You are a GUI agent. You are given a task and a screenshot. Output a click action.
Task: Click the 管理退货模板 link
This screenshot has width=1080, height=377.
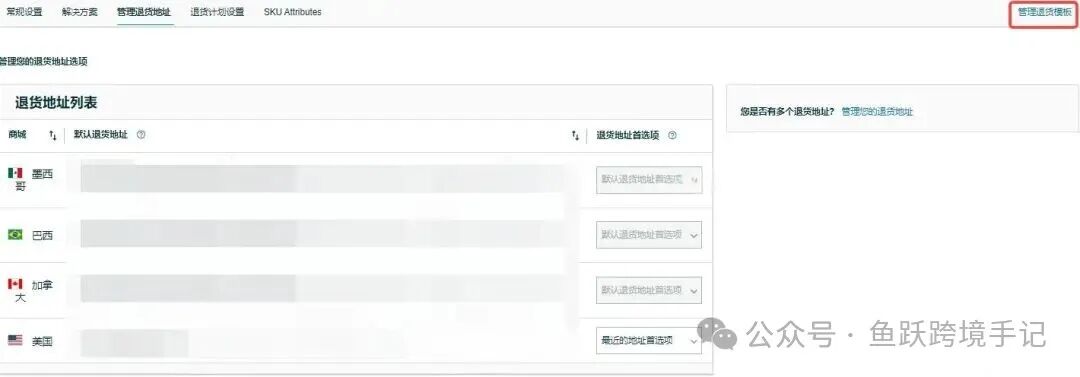click(x=1045, y=12)
